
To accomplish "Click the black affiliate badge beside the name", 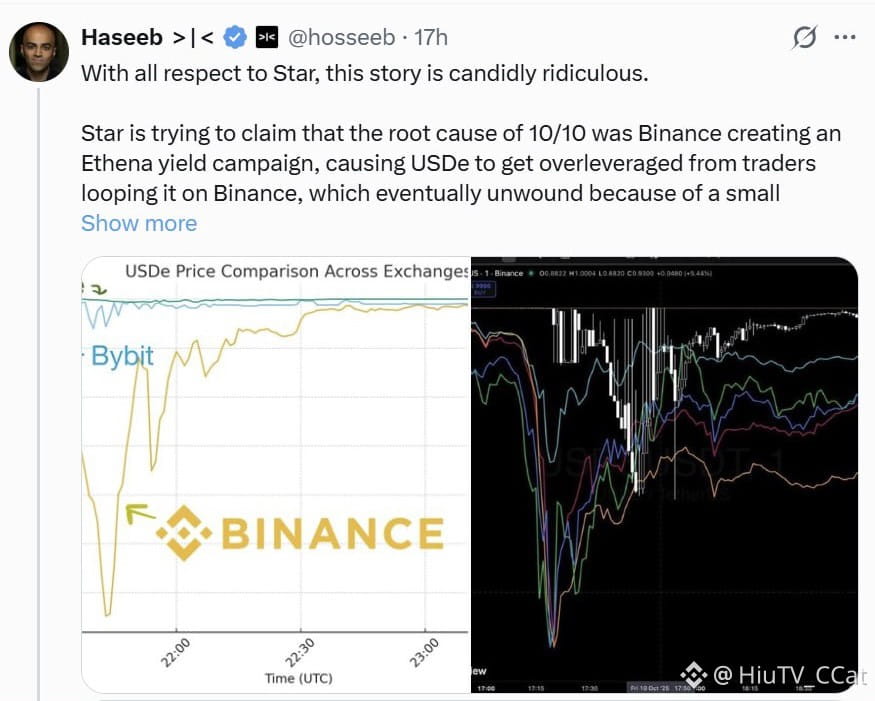I will [267, 37].
